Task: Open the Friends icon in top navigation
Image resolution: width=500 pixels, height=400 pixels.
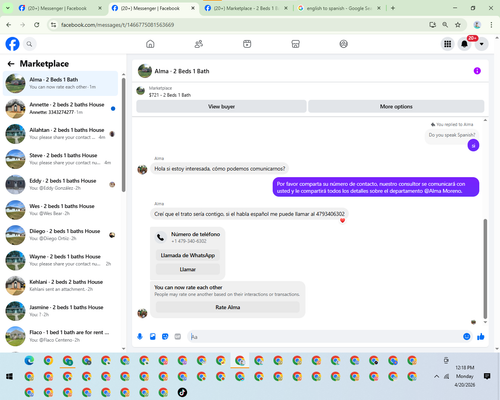Action: click(x=199, y=44)
